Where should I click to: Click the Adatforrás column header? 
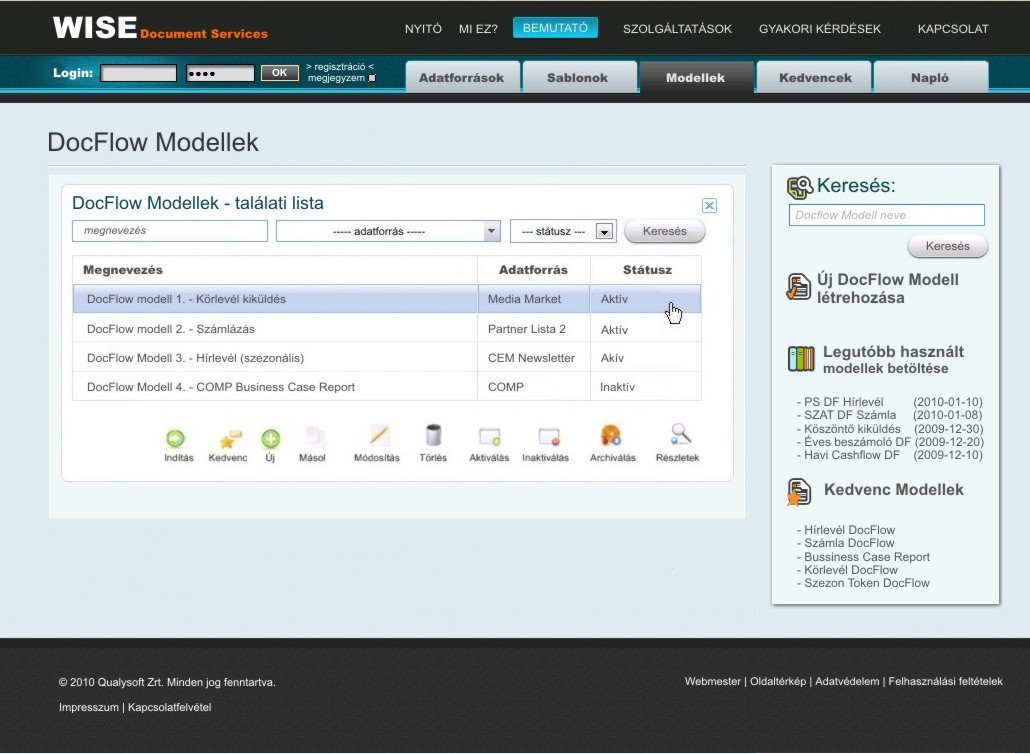(x=533, y=270)
